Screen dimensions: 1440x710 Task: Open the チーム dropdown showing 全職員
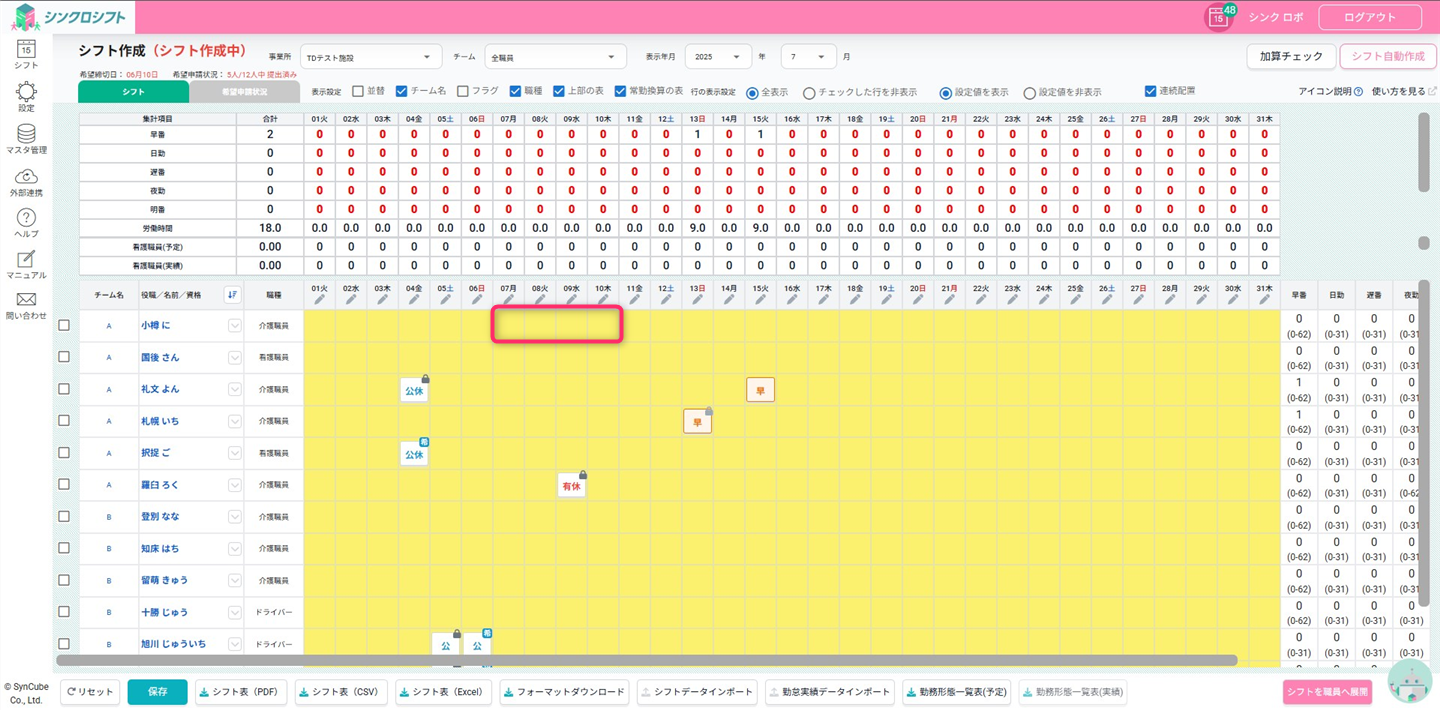pos(555,57)
